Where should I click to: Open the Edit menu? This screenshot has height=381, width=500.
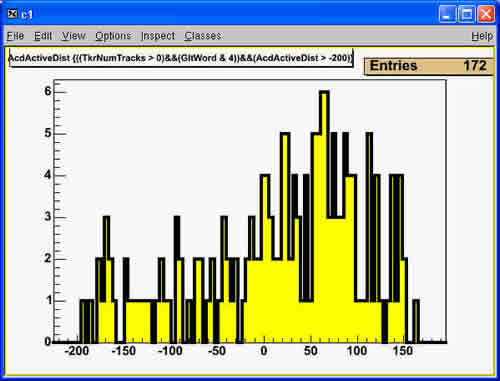43,36
